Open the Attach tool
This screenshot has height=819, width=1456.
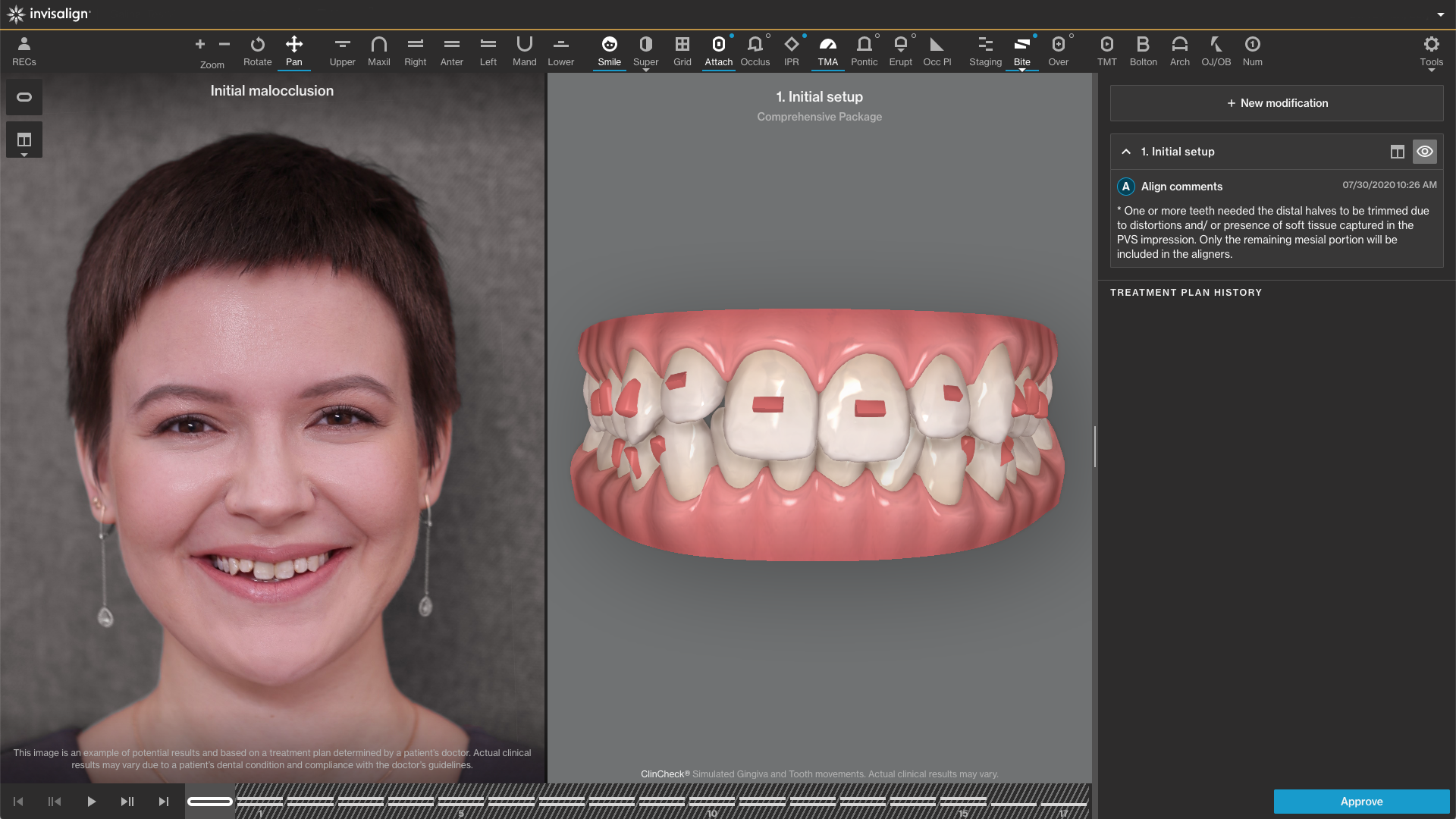coord(718,50)
